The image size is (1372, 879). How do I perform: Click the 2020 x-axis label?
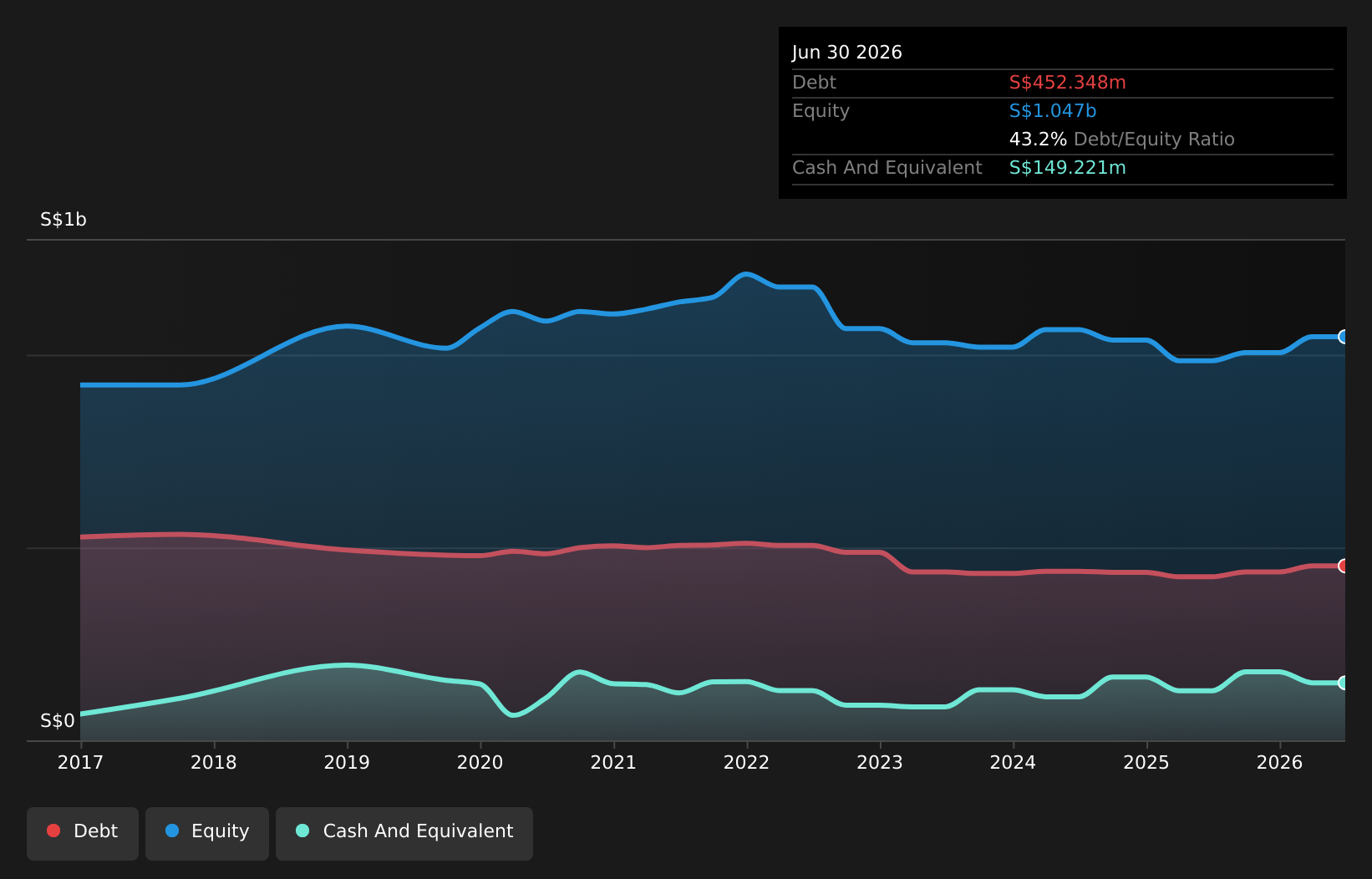pos(480,762)
